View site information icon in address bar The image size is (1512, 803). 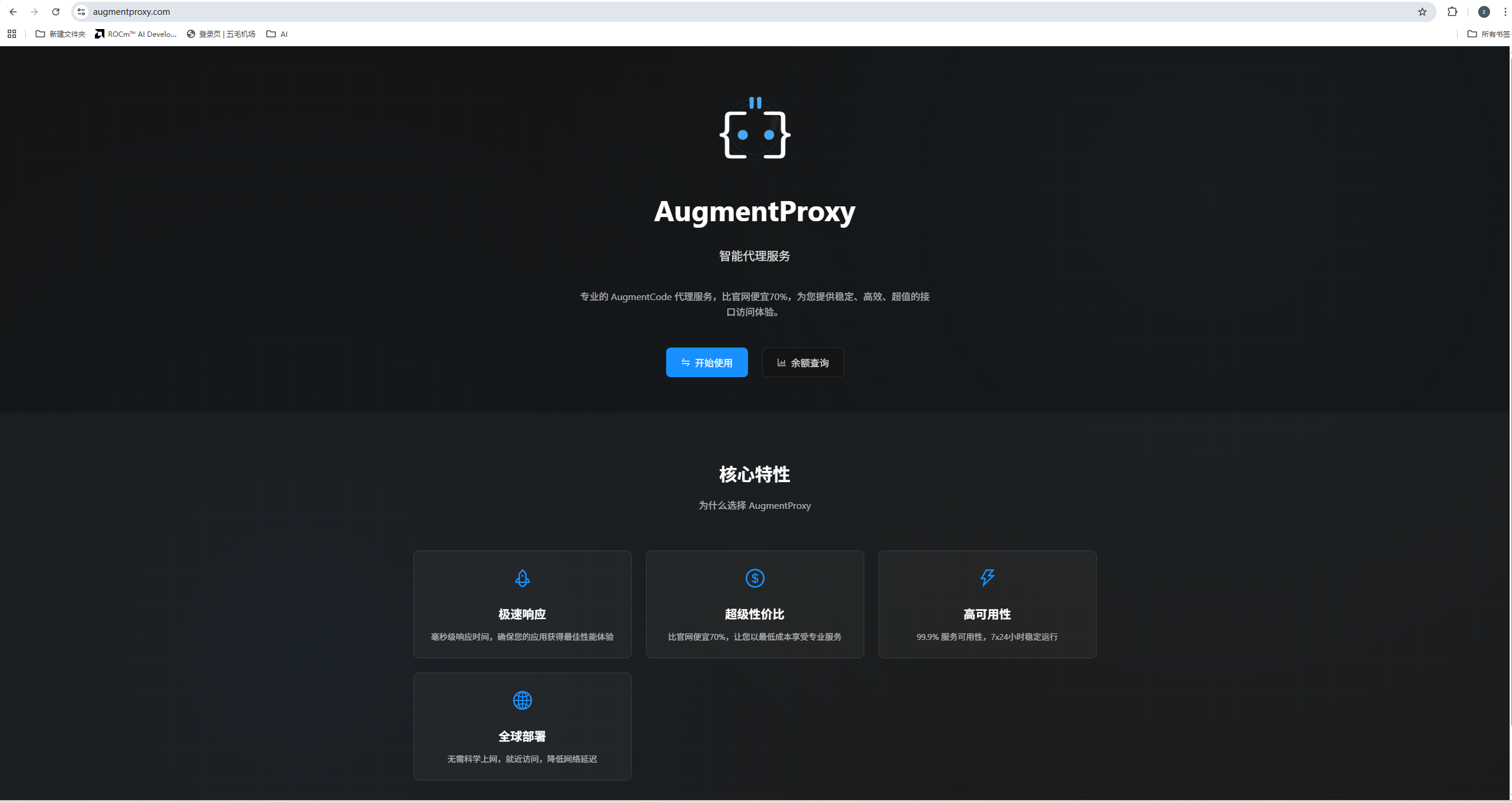coord(82,12)
